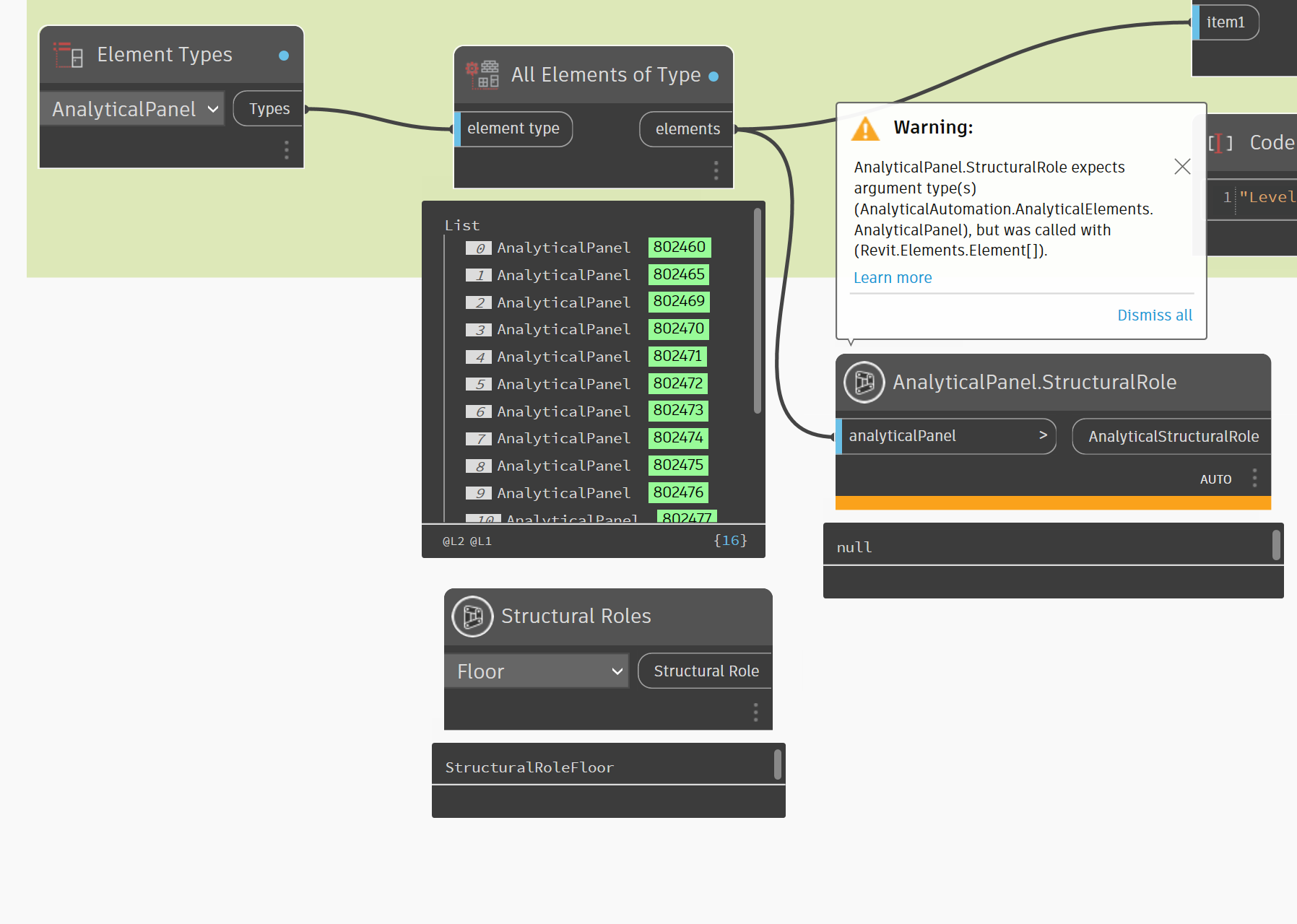
Task: Click the Learn more link
Action: (893, 277)
